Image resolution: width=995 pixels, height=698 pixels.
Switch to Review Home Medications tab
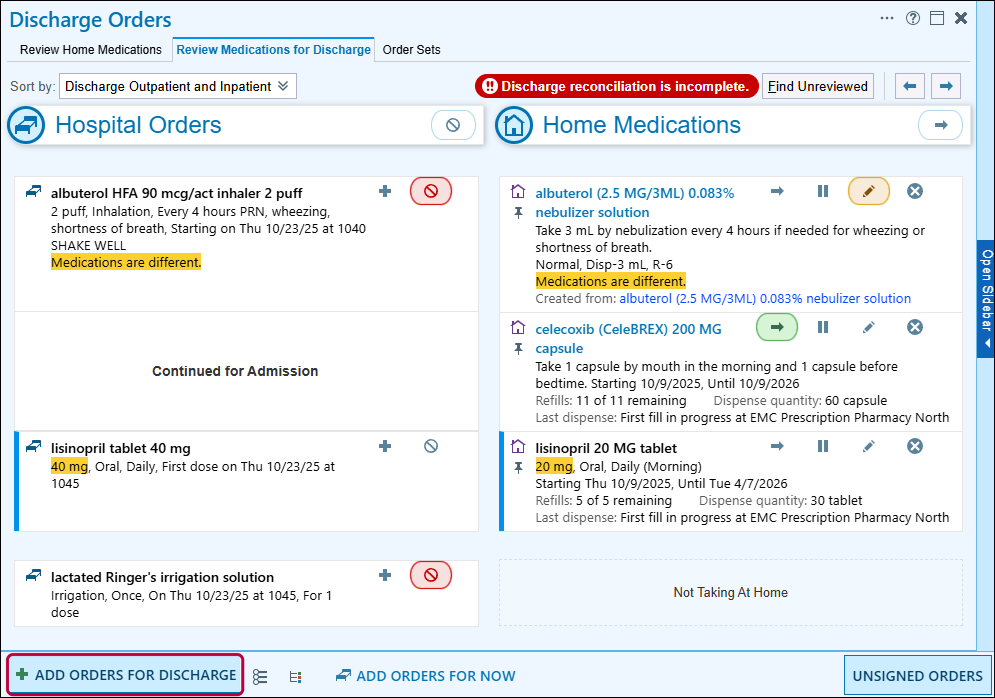click(91, 49)
